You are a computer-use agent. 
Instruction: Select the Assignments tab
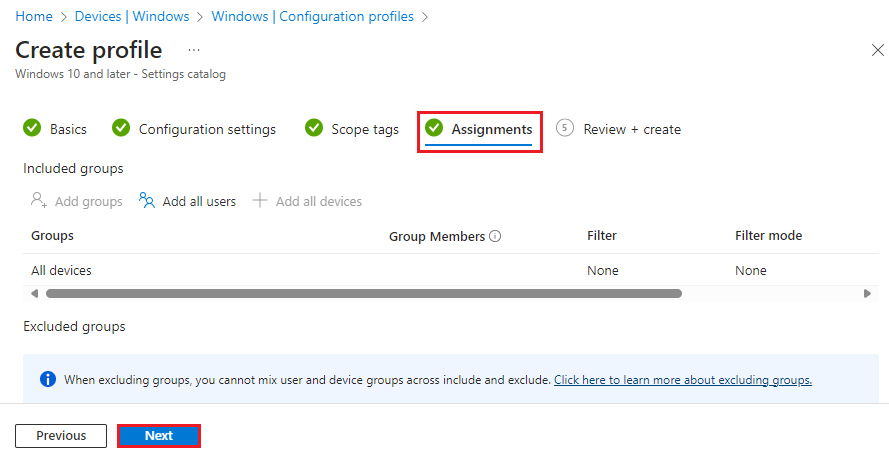point(491,129)
